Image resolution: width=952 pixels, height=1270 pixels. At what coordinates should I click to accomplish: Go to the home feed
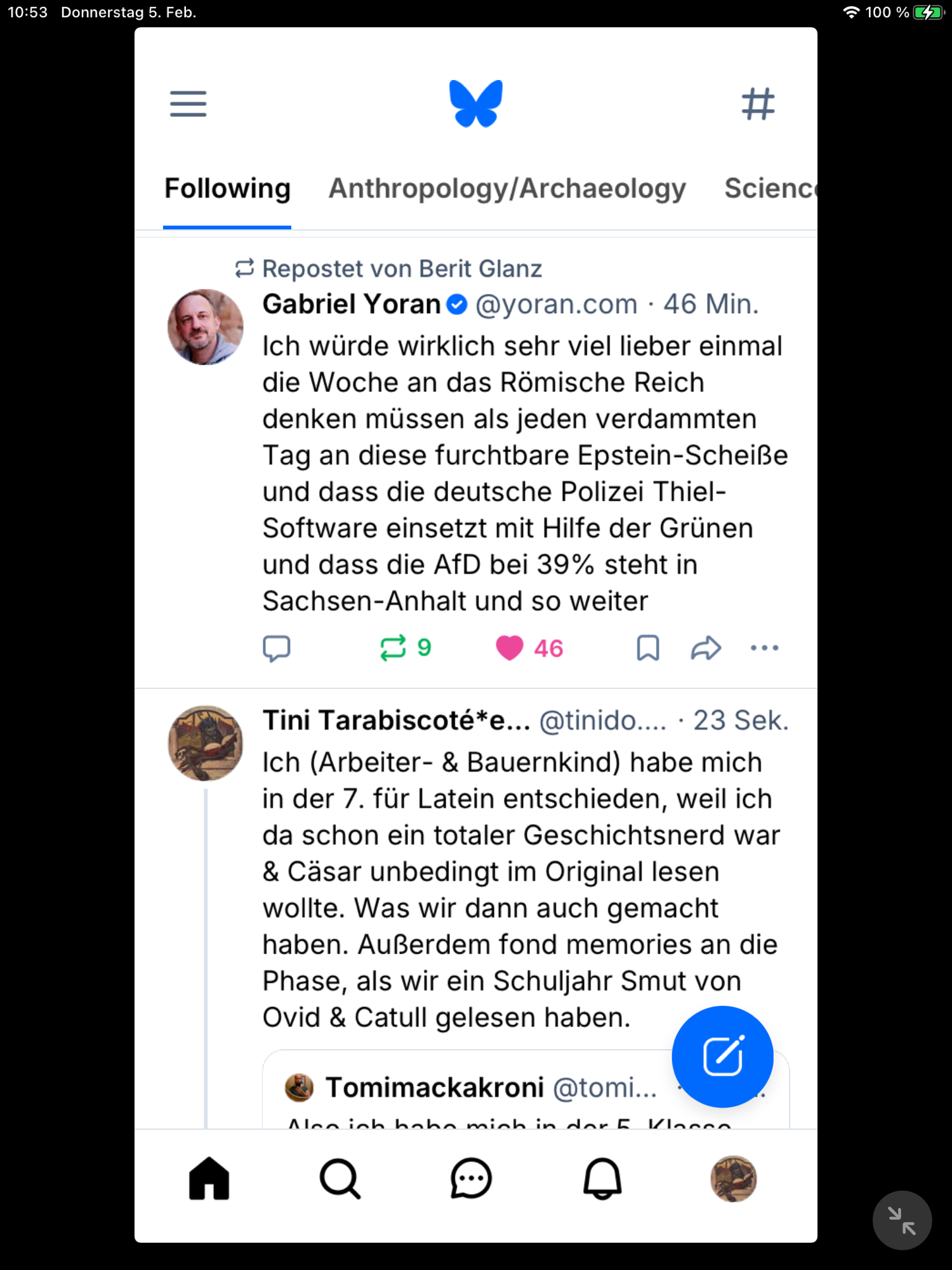point(209,1179)
